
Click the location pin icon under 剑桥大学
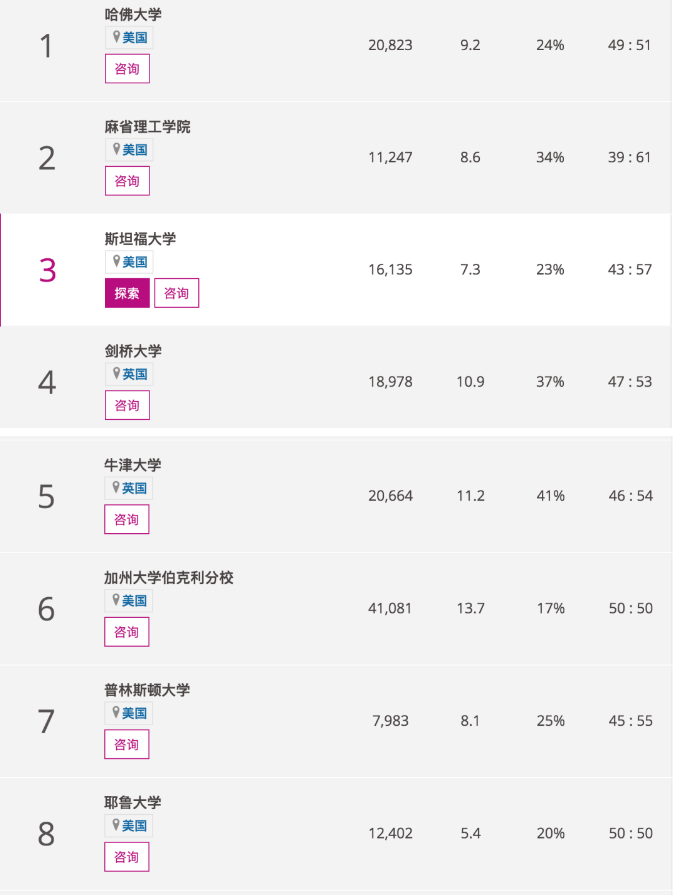click(x=116, y=373)
